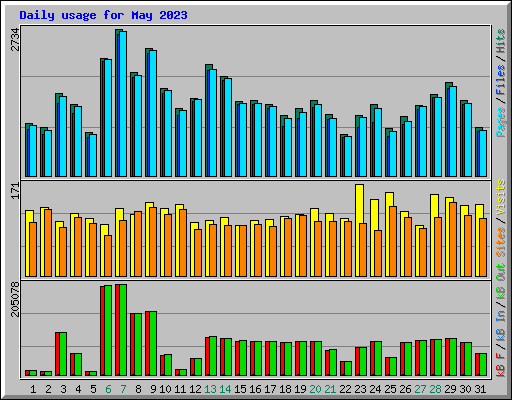Click day label 23 on the x-axis

tap(360, 389)
